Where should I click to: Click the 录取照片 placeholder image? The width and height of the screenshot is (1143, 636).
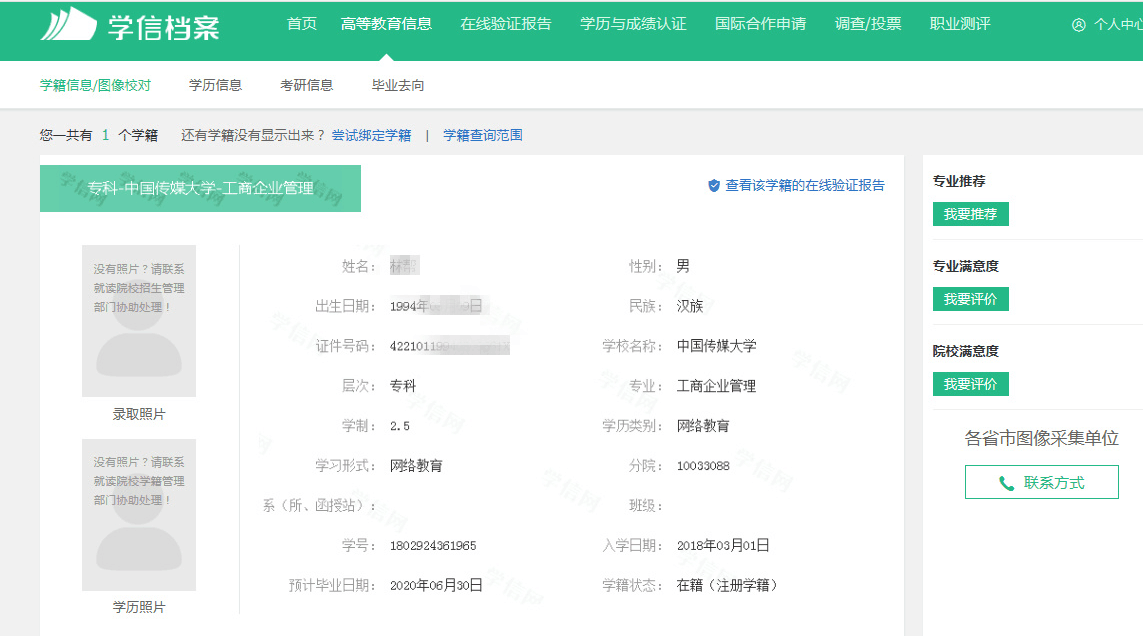click(139, 321)
